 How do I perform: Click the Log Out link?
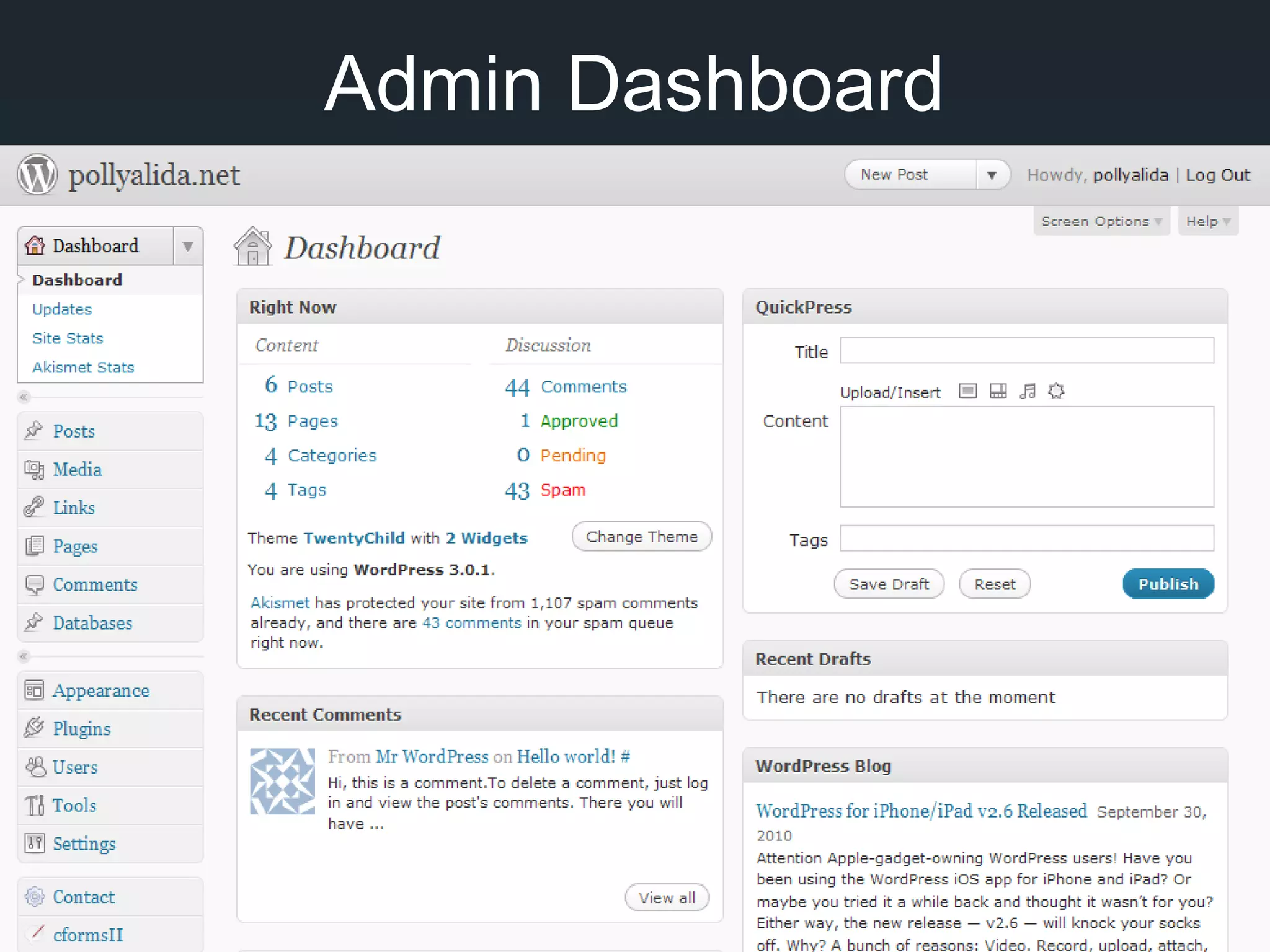tap(1218, 175)
